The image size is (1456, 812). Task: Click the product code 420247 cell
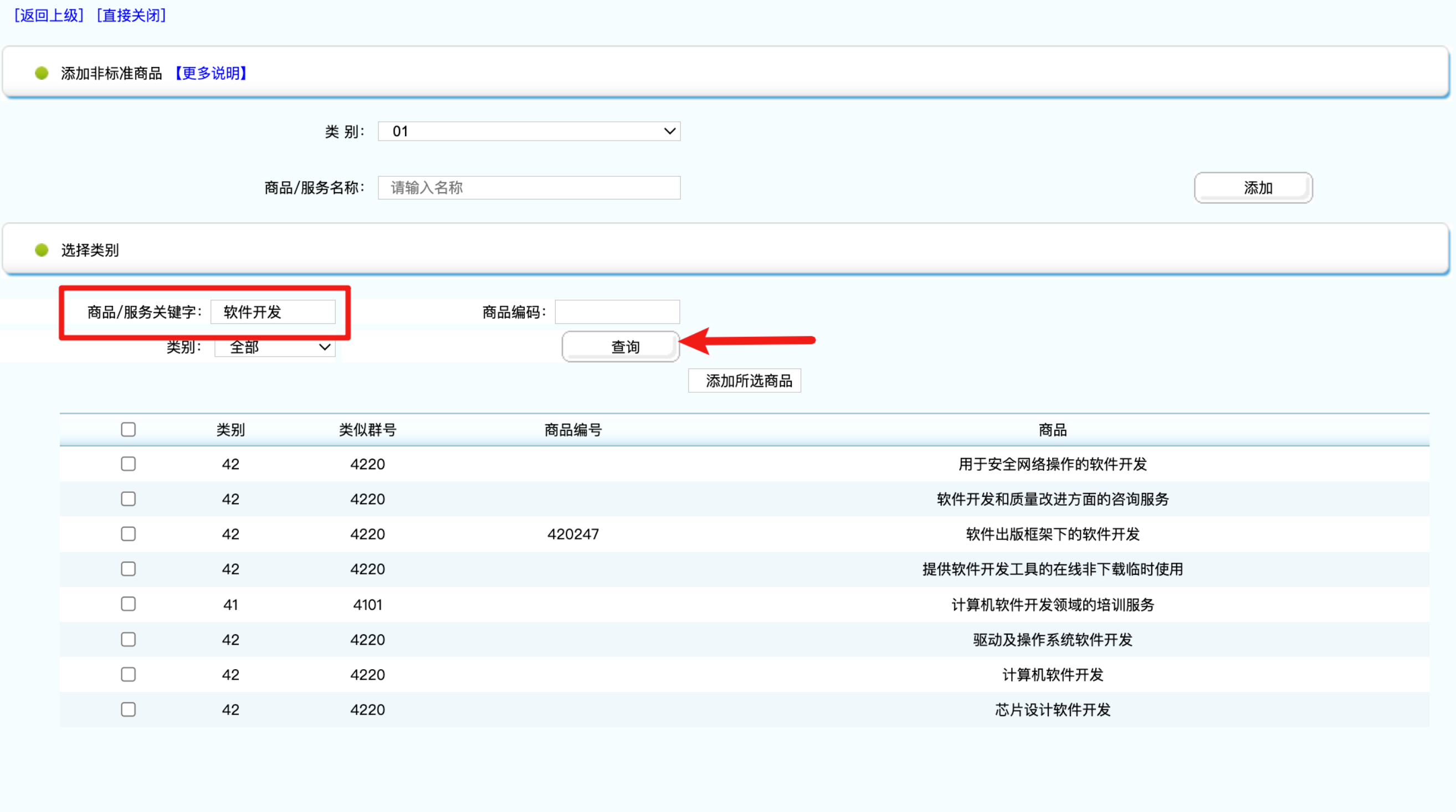573,534
